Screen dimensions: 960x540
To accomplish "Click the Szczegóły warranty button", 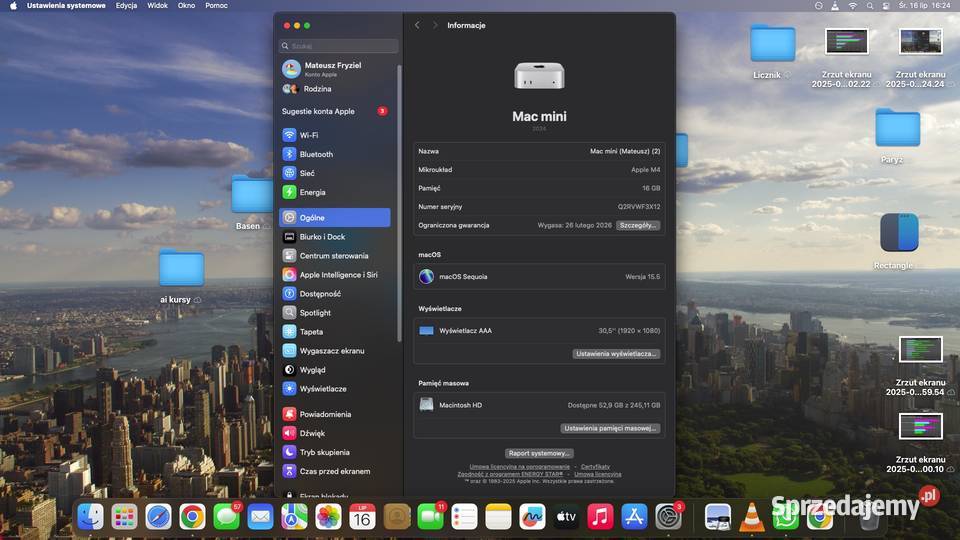I will pos(637,225).
